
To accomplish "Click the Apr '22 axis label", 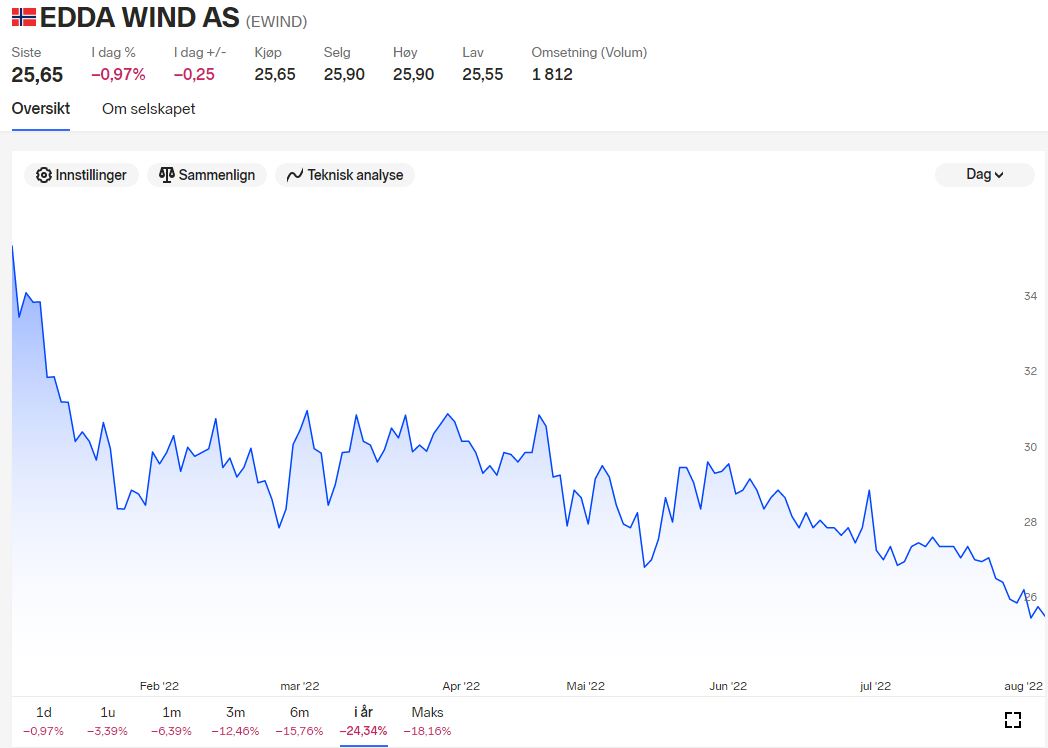I will (x=461, y=686).
